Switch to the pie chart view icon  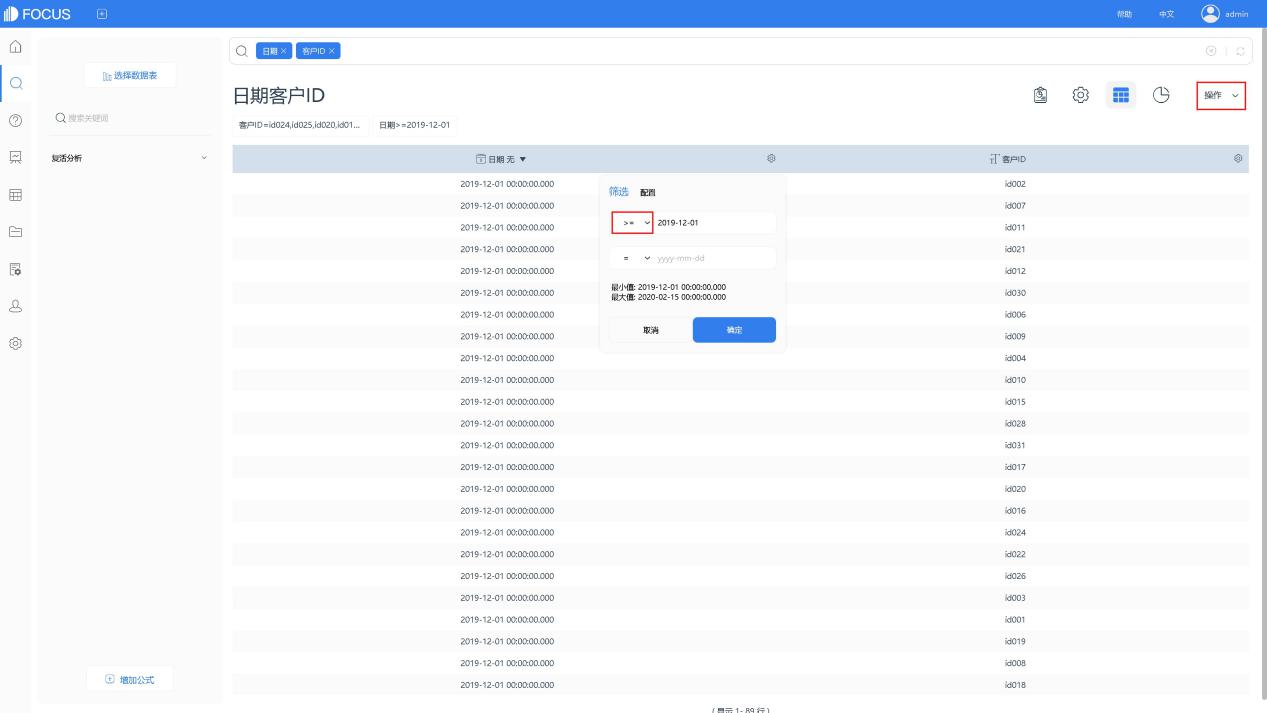click(1160, 95)
